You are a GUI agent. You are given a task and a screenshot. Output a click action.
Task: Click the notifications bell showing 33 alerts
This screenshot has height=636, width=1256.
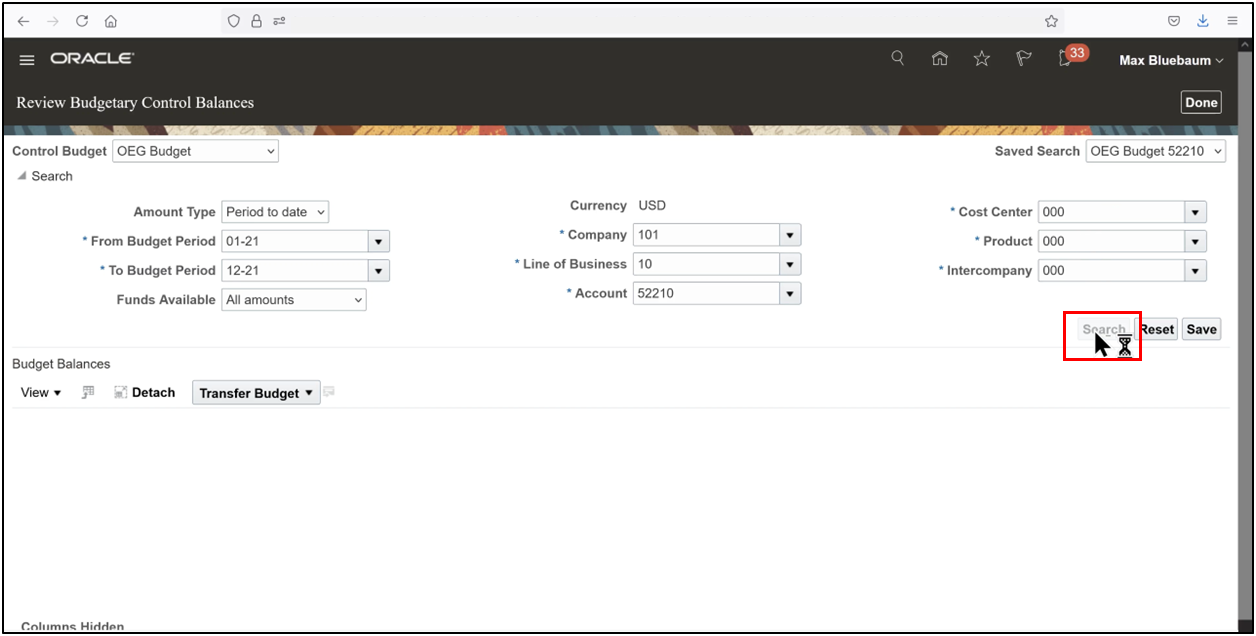1063,59
